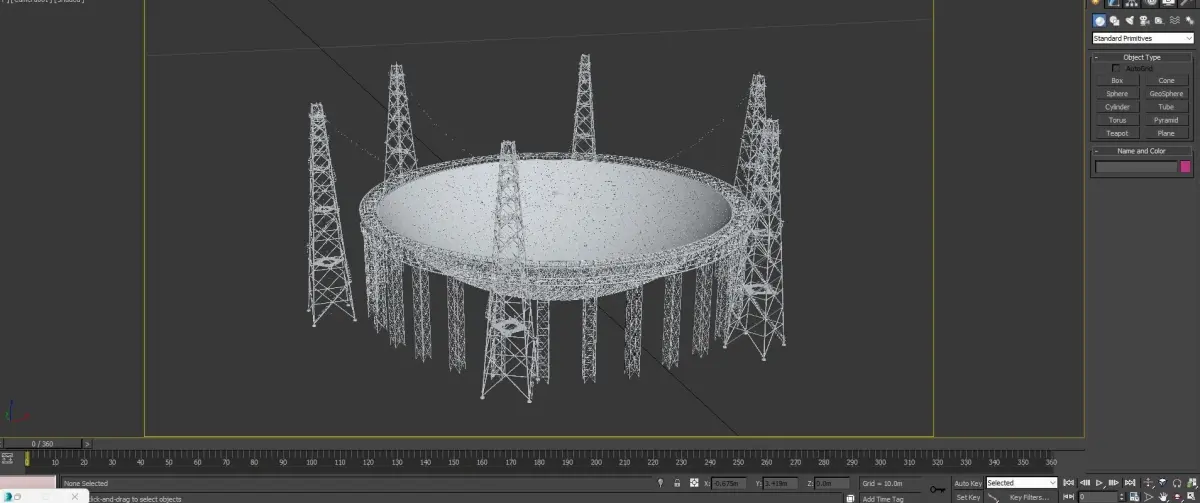Open the Selected key filter dropdown
The image size is (1200, 503).
click(x=1021, y=483)
